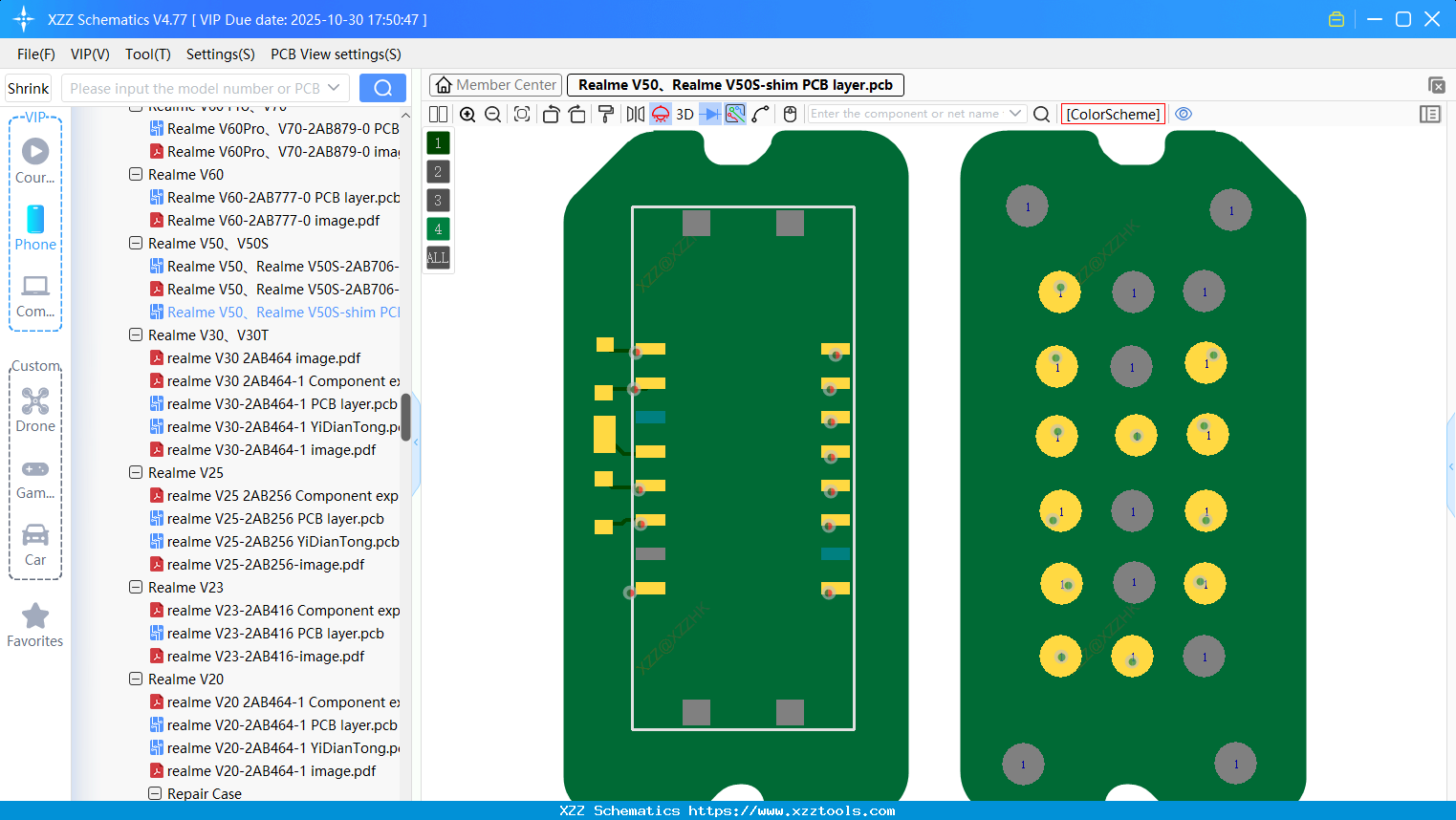Toggle the red highlight lamp icon
Viewport: 1456px width, 820px height.
(661, 115)
